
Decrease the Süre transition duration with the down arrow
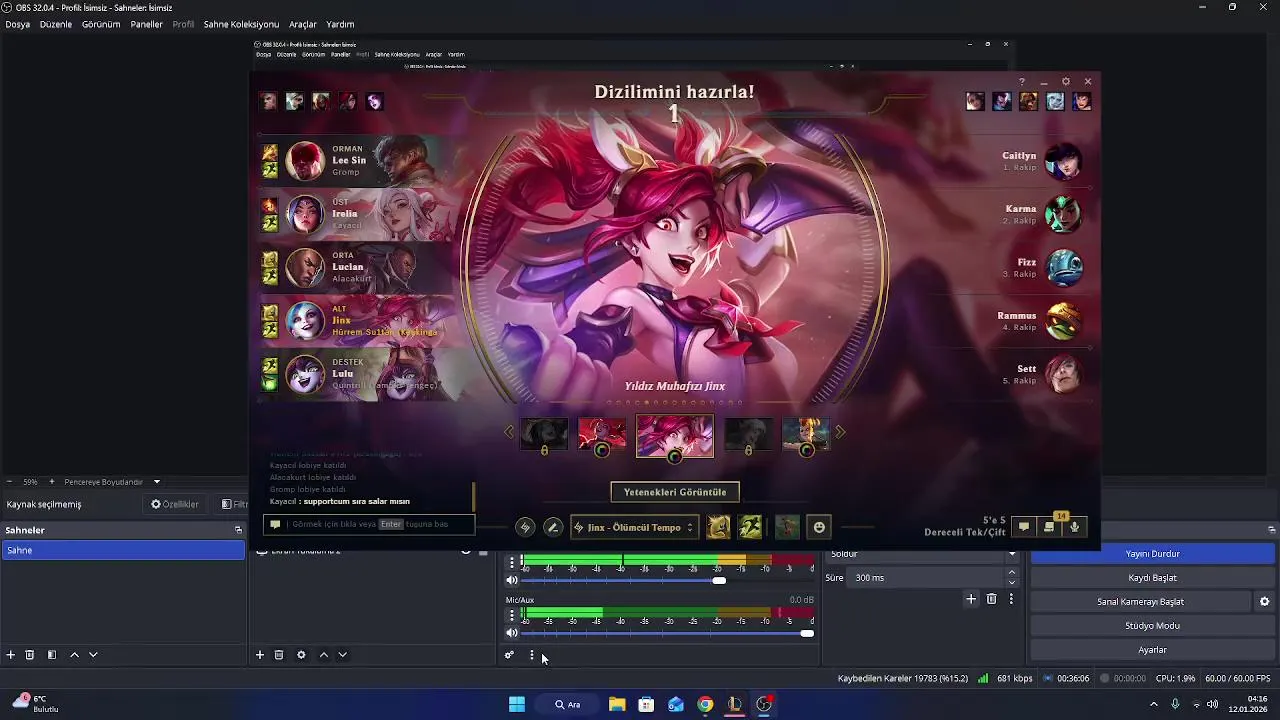point(1012,583)
